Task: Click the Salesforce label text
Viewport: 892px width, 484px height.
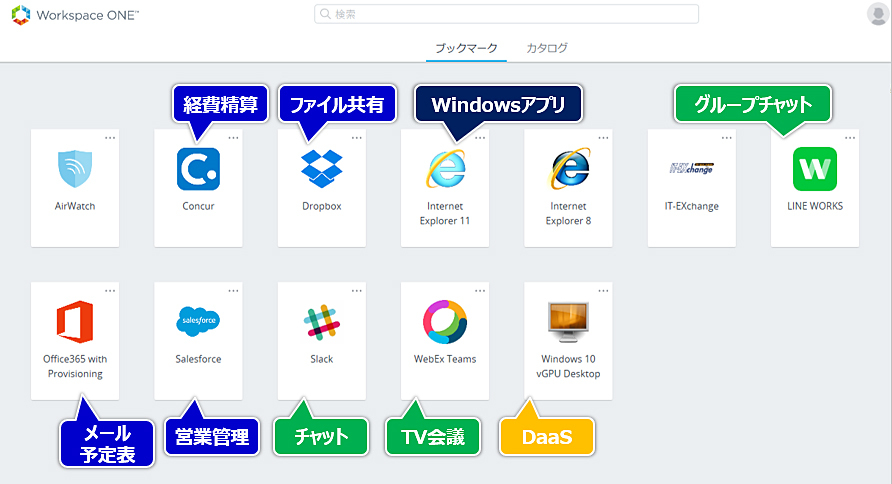Action: point(198,359)
